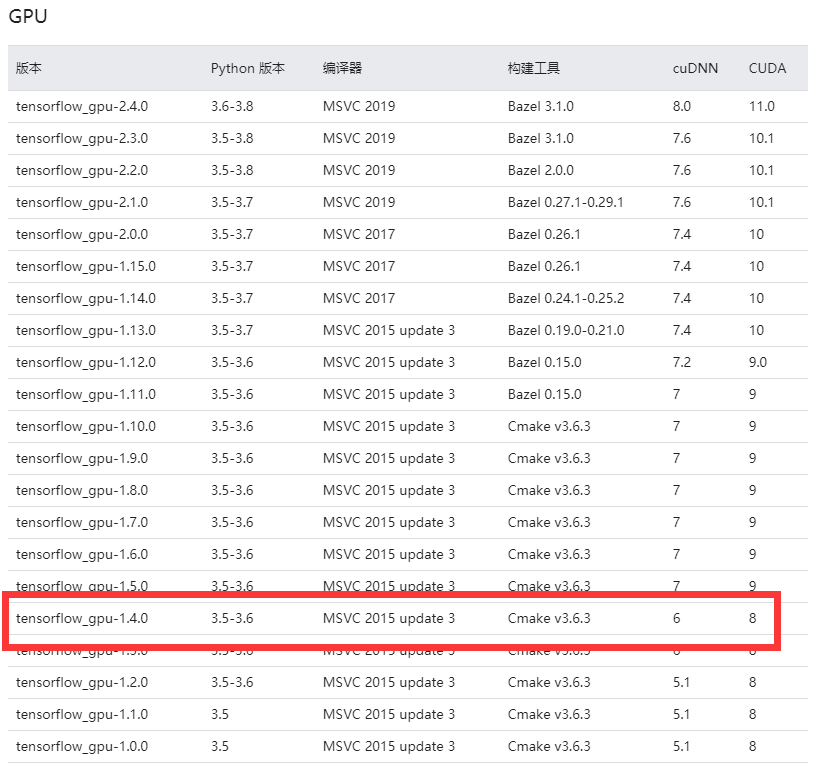Click Python range 3.6-3.8 for tensorflow_gpu-2.4.0
This screenshot has width=814, height=770.
tap(232, 106)
